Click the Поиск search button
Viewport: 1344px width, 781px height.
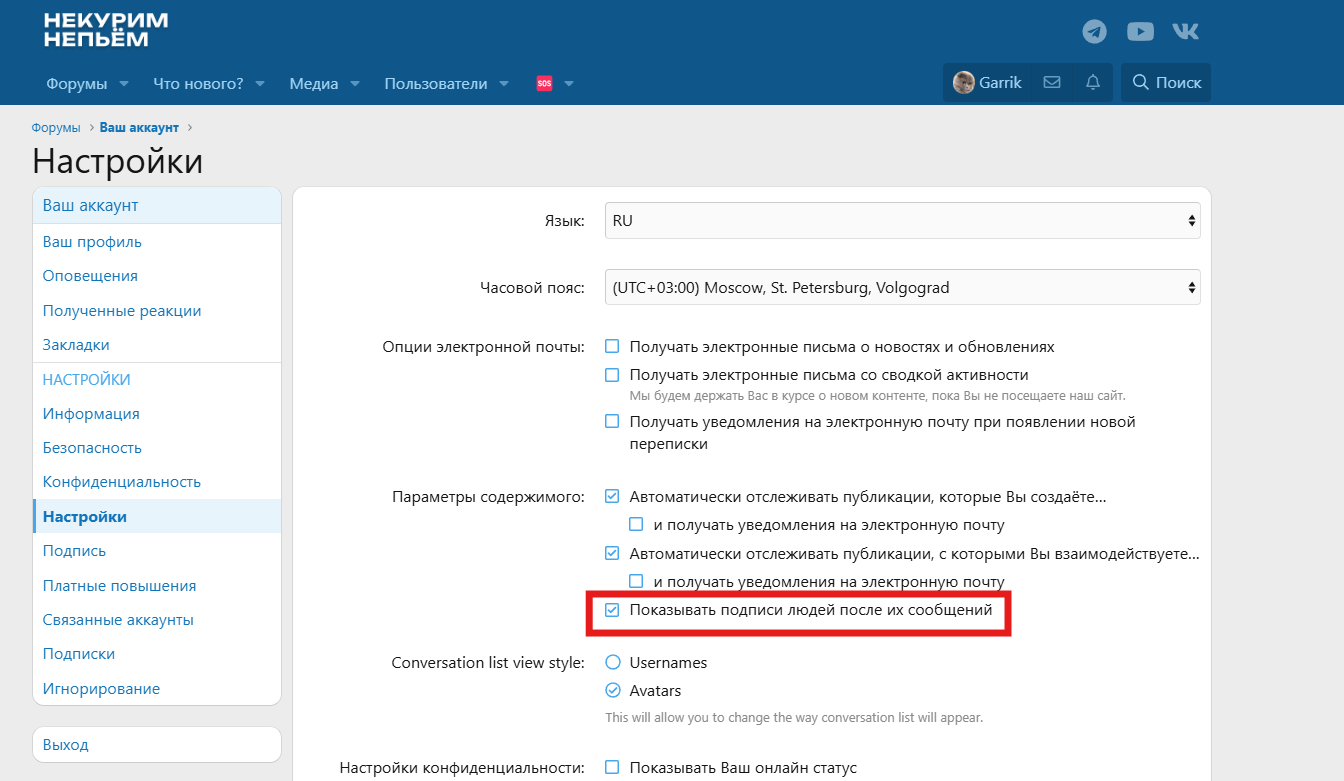pos(1166,83)
